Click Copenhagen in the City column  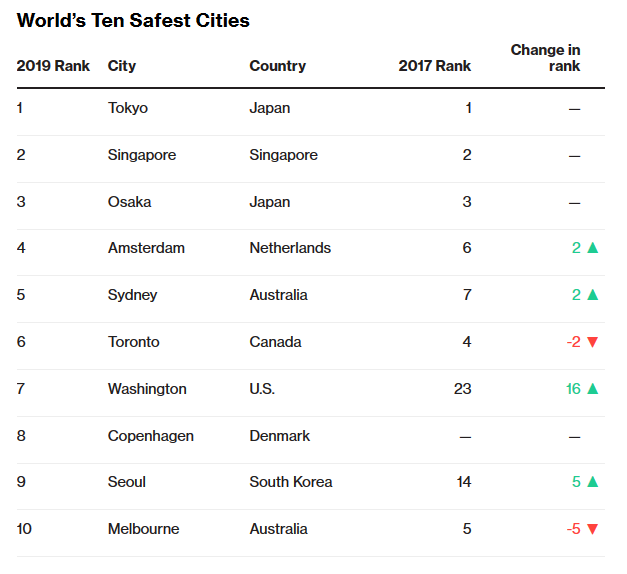[151, 436]
